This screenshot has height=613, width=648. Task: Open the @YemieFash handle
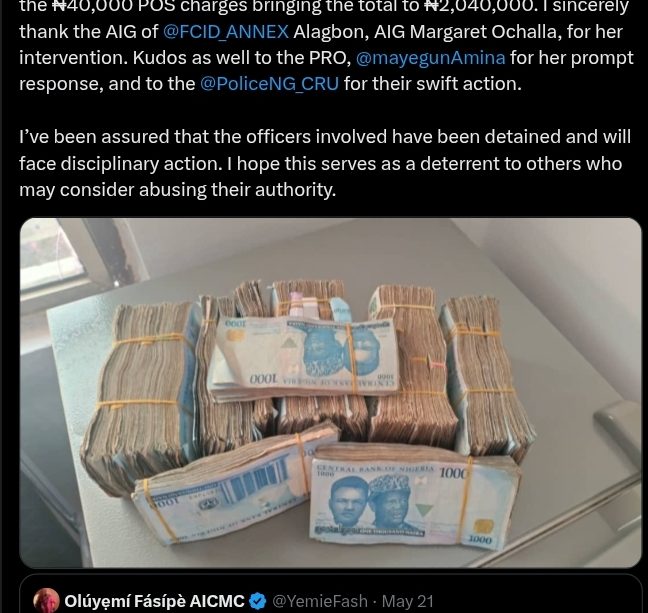pyautogui.click(x=319, y=601)
